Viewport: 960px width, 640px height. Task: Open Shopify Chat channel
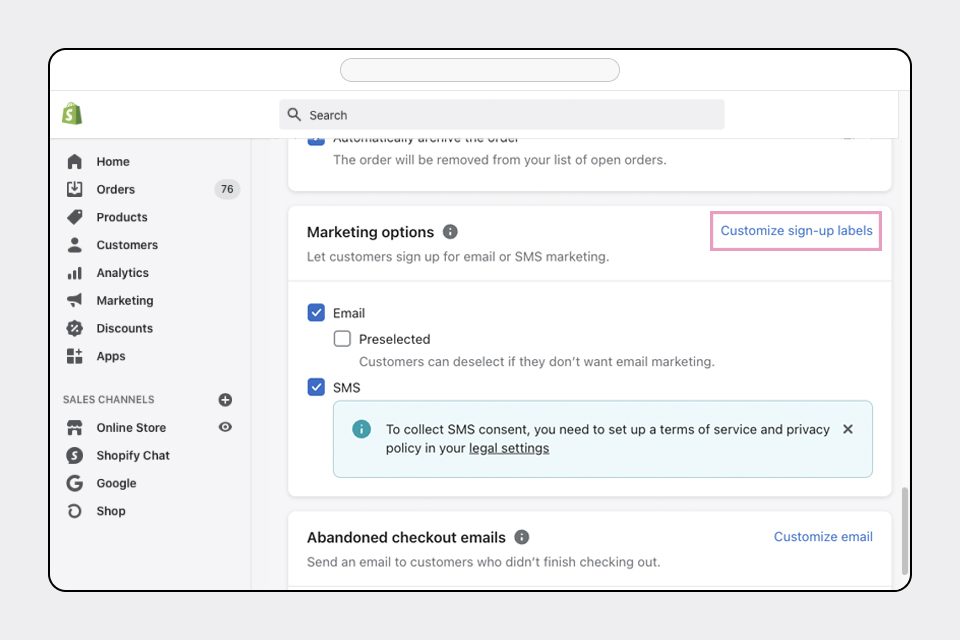tap(133, 456)
